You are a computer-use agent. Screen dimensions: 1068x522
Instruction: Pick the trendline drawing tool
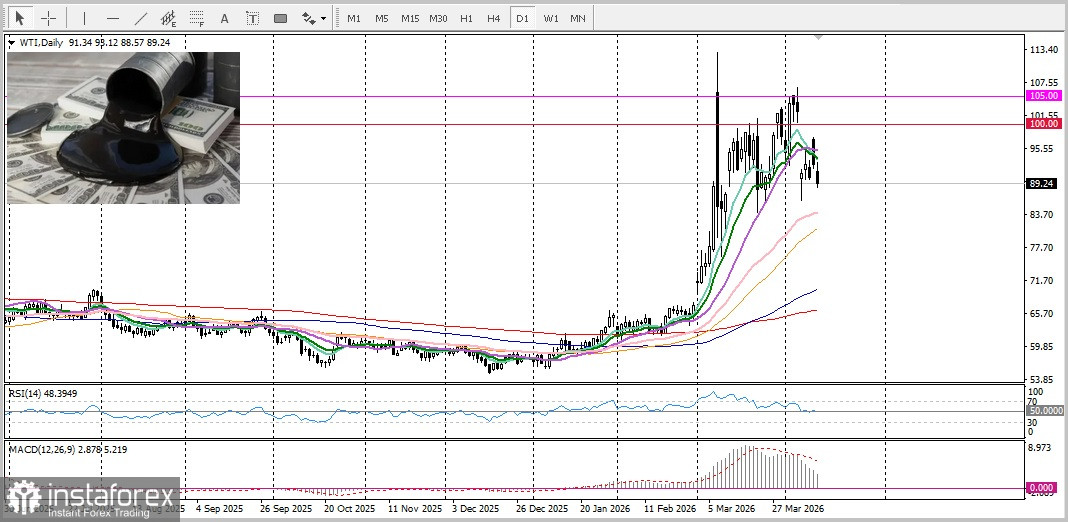pyautogui.click(x=140, y=18)
